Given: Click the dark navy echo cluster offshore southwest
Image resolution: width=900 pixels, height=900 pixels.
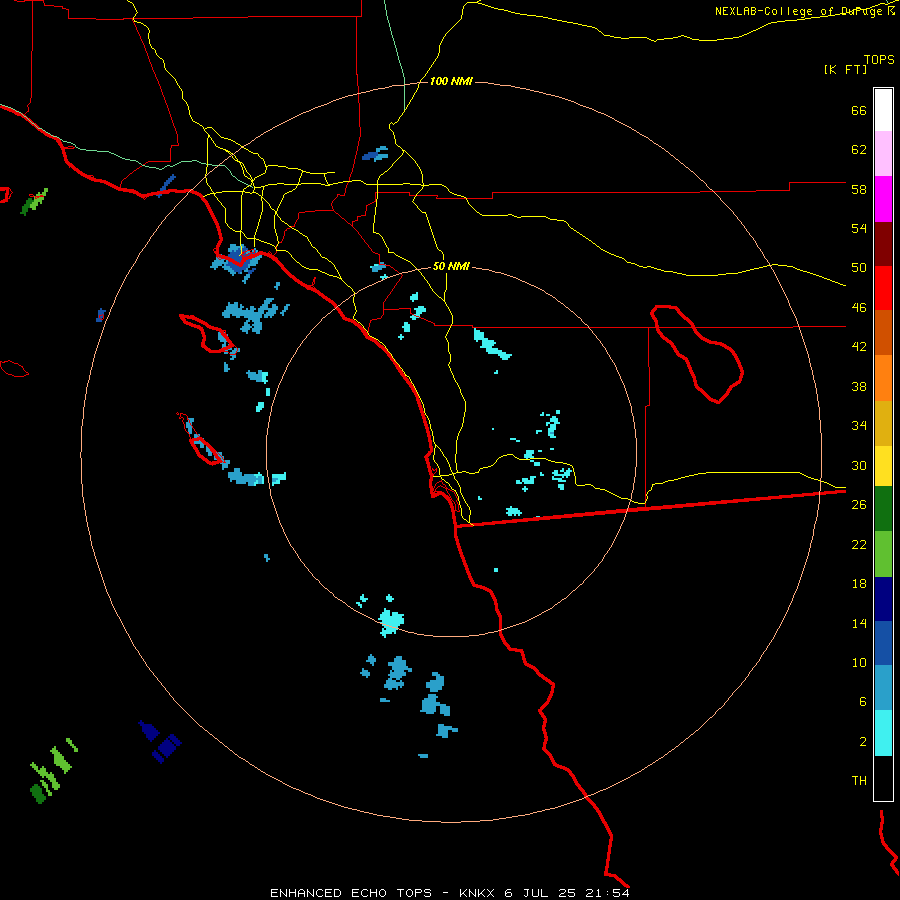Looking at the screenshot, I should tap(161, 742).
